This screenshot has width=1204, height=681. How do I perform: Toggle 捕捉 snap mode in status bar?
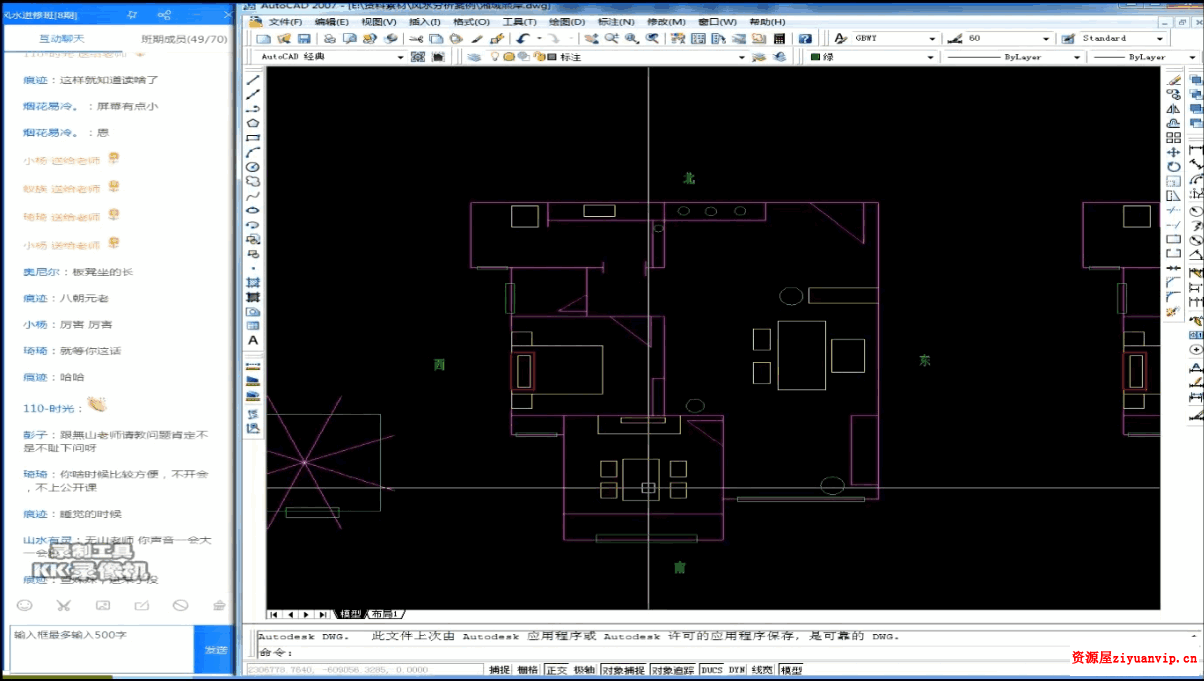click(x=499, y=670)
